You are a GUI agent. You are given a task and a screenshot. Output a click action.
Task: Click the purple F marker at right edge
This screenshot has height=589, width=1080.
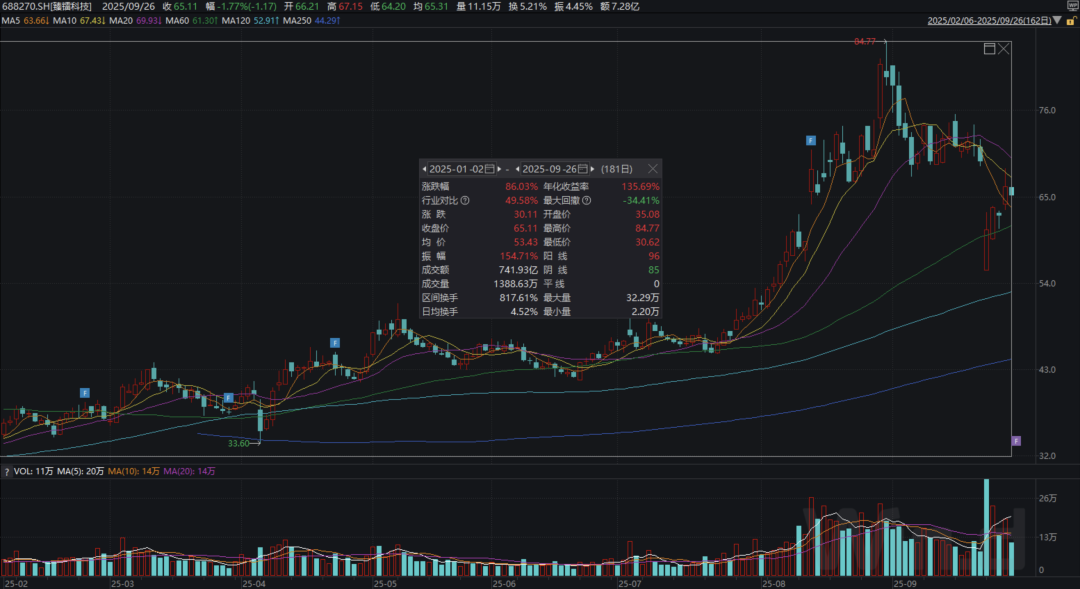(x=1016, y=441)
